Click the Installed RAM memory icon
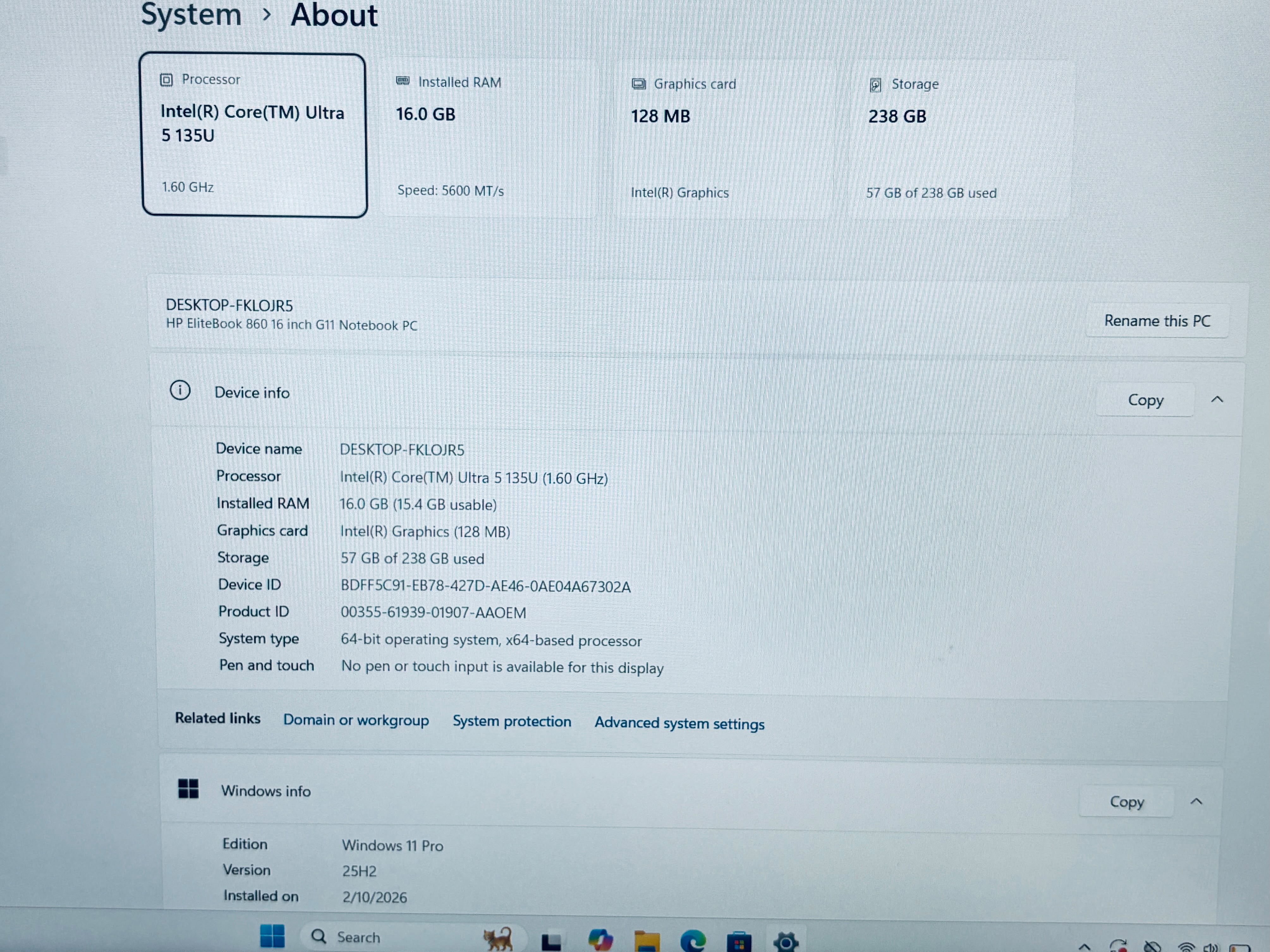 (x=403, y=81)
